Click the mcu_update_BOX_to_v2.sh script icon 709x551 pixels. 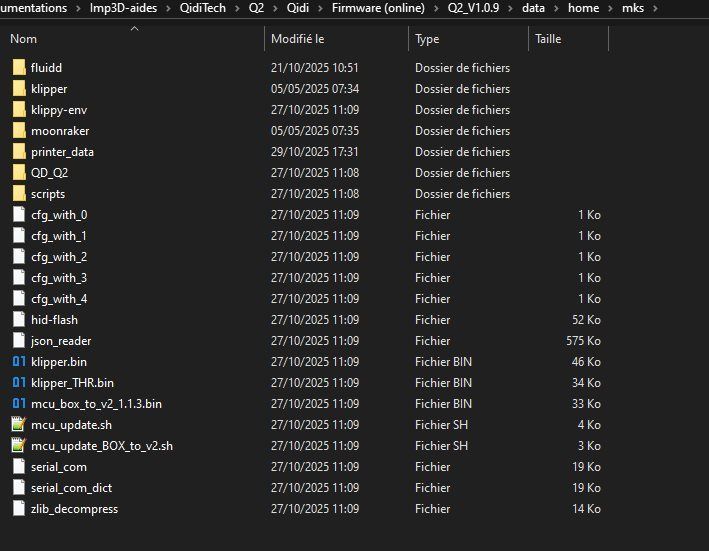pyautogui.click(x=19, y=446)
